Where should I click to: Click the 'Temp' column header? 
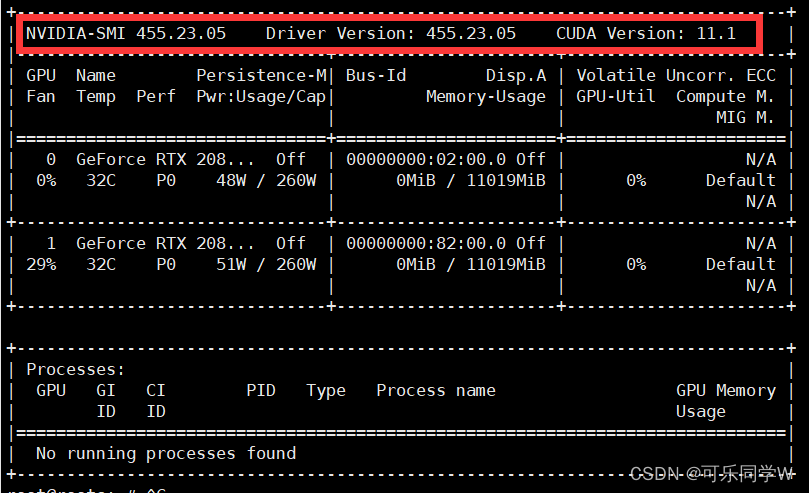pyautogui.click(x=96, y=97)
